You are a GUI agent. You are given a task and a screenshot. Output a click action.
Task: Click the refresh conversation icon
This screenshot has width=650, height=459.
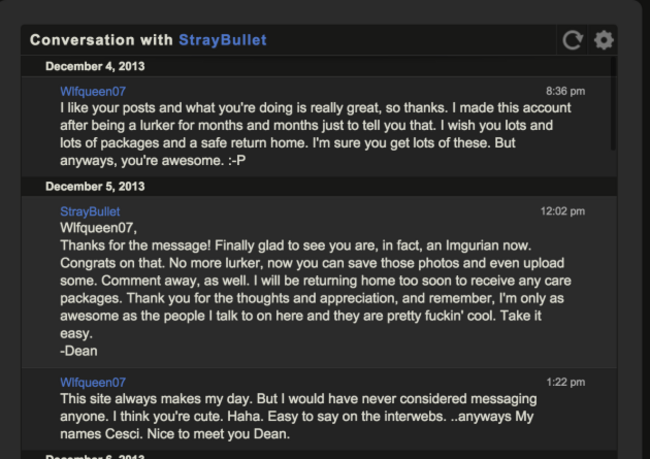click(x=572, y=40)
